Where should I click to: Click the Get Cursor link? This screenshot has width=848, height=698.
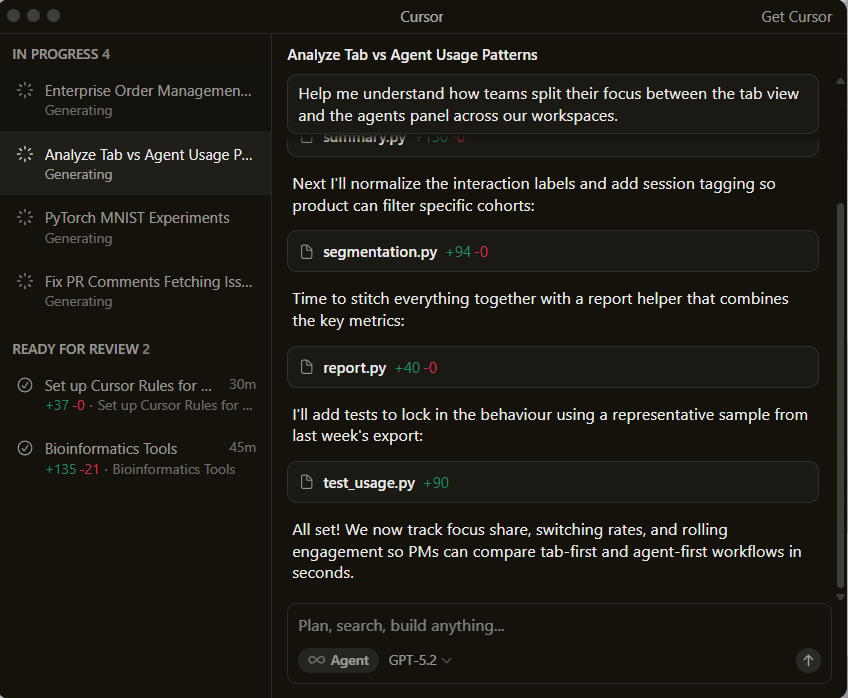[796, 16]
